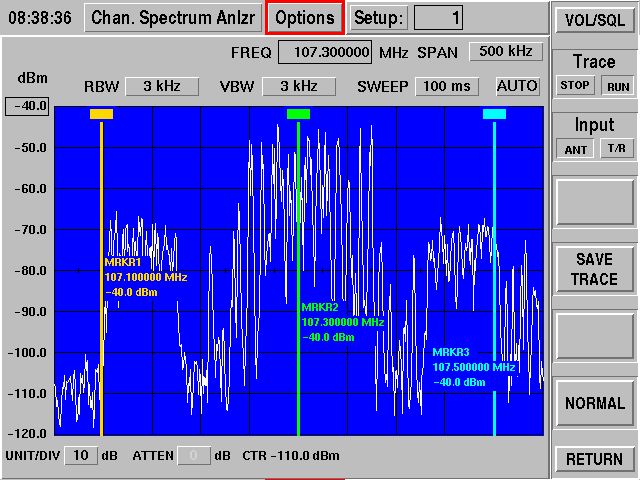640x480 pixels.
Task: Click MRKR1 107.100000 MHz readout
Action: tap(146, 278)
